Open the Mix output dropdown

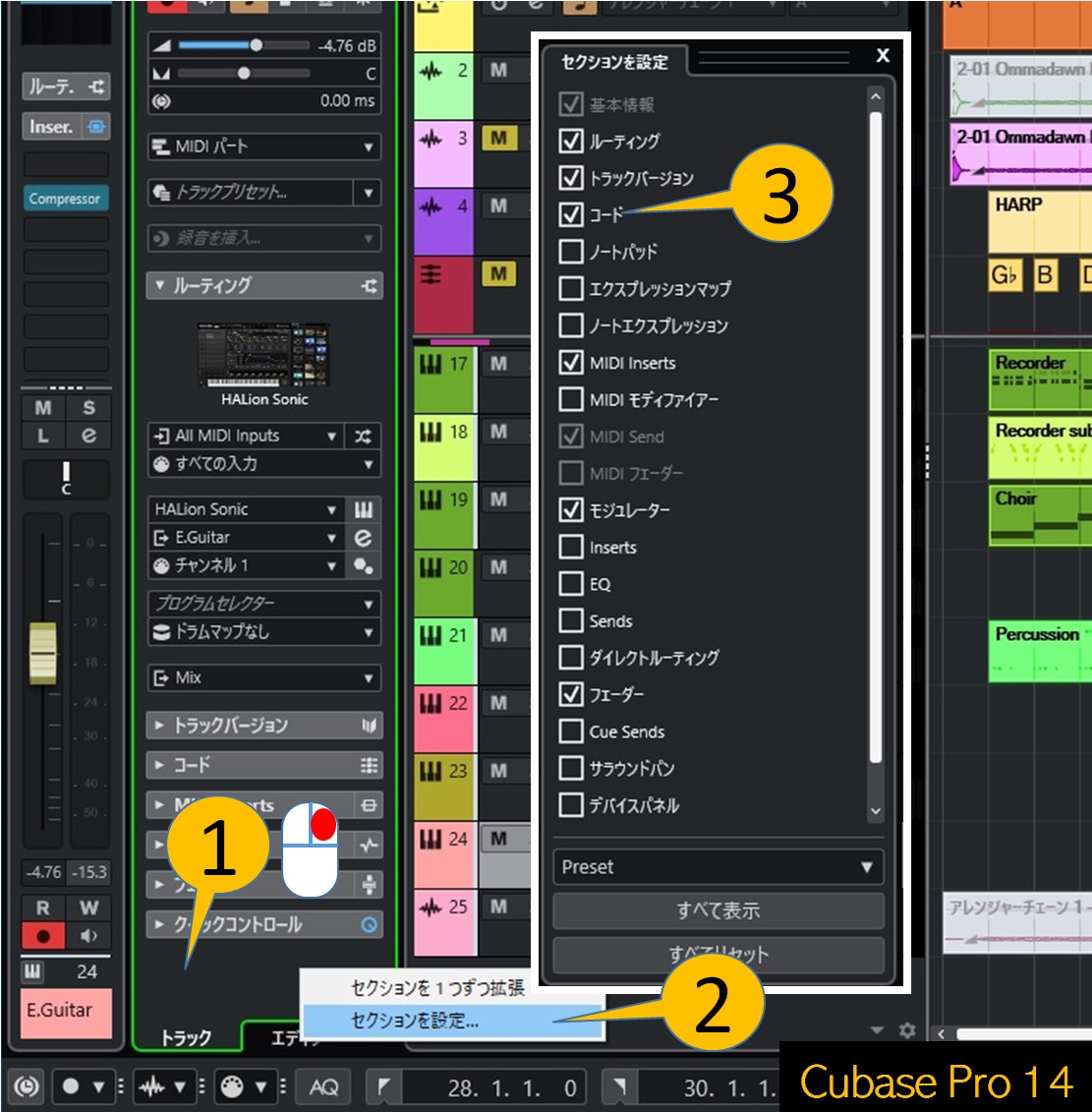(263, 678)
